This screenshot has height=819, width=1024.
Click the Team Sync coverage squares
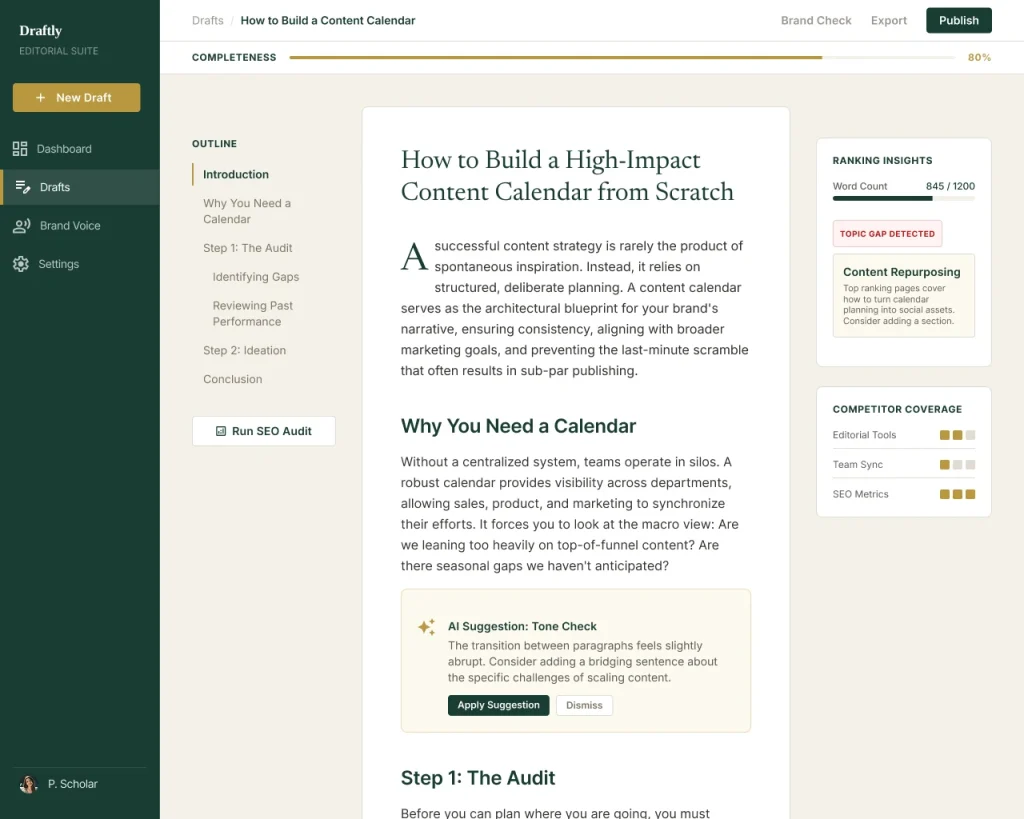click(x=957, y=464)
